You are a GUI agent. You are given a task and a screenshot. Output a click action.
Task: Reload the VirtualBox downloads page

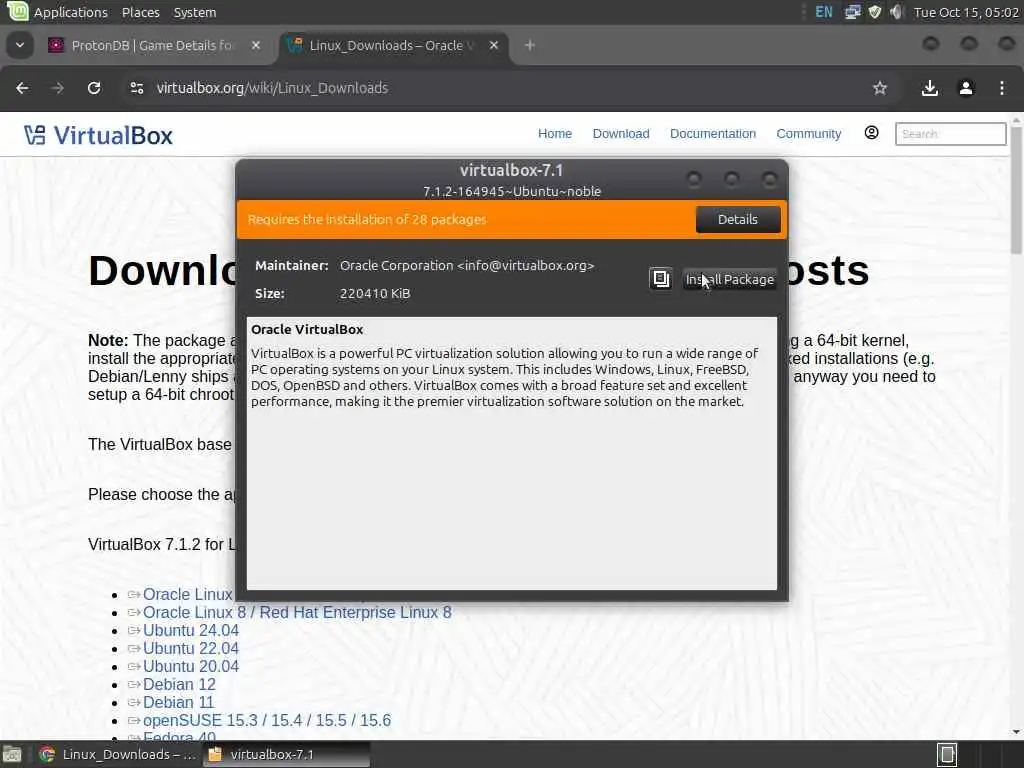pyautogui.click(x=94, y=88)
